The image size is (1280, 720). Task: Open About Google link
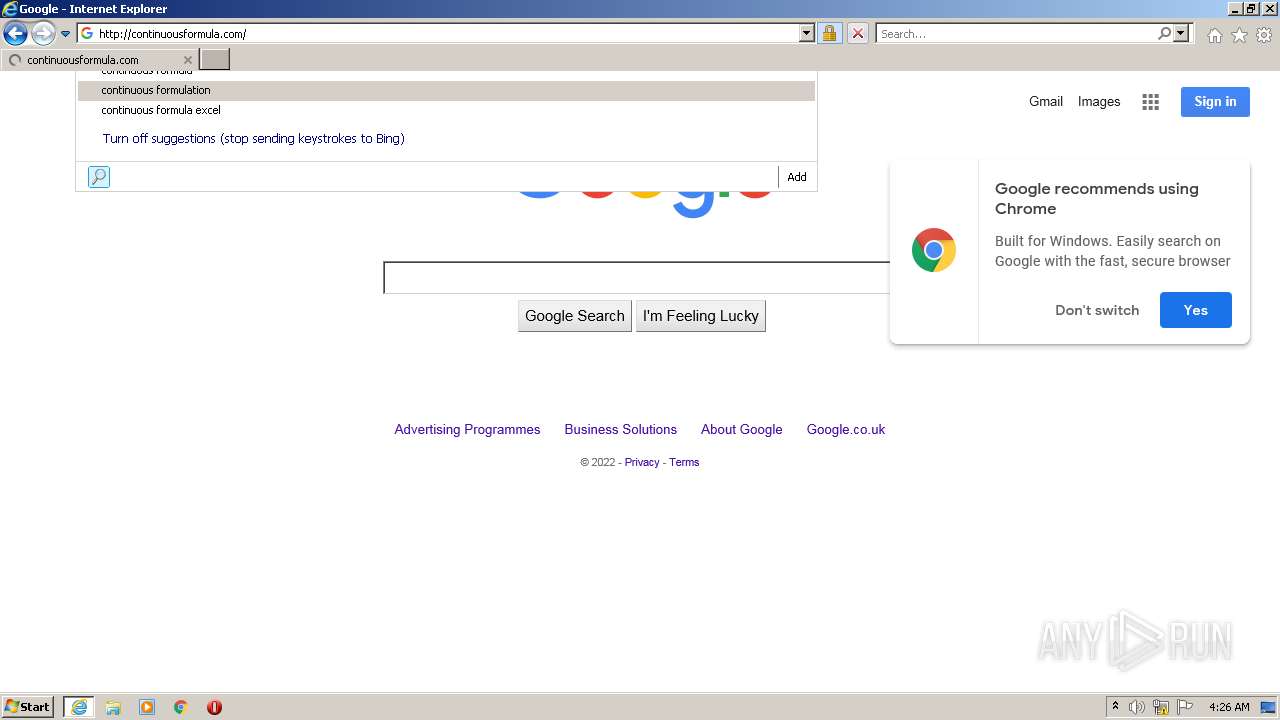(741, 429)
